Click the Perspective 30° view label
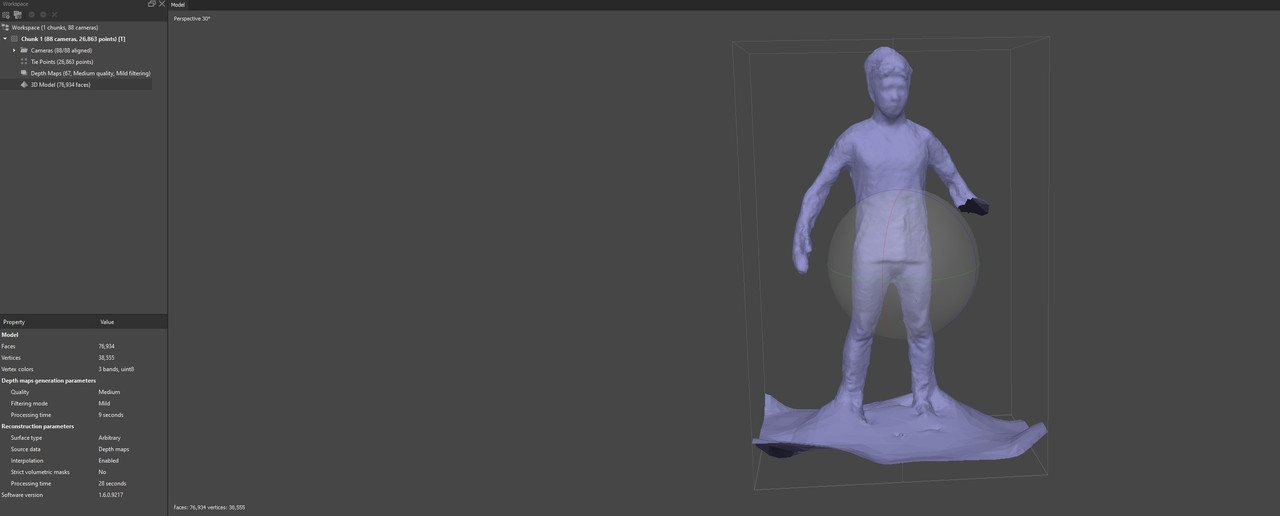 (x=192, y=19)
